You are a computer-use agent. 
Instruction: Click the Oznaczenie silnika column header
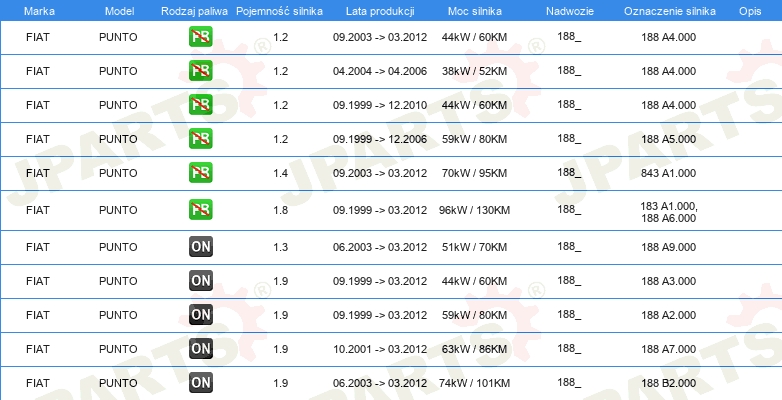(670, 11)
